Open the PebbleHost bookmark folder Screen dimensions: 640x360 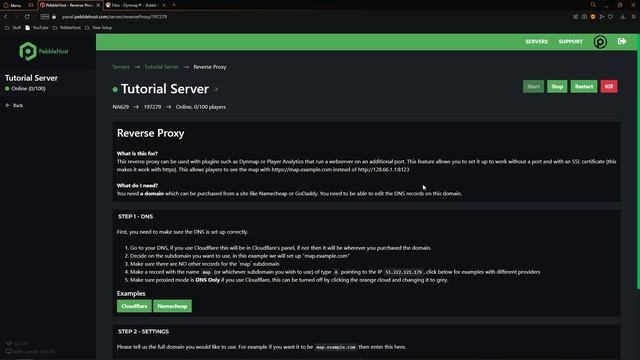pos(67,28)
